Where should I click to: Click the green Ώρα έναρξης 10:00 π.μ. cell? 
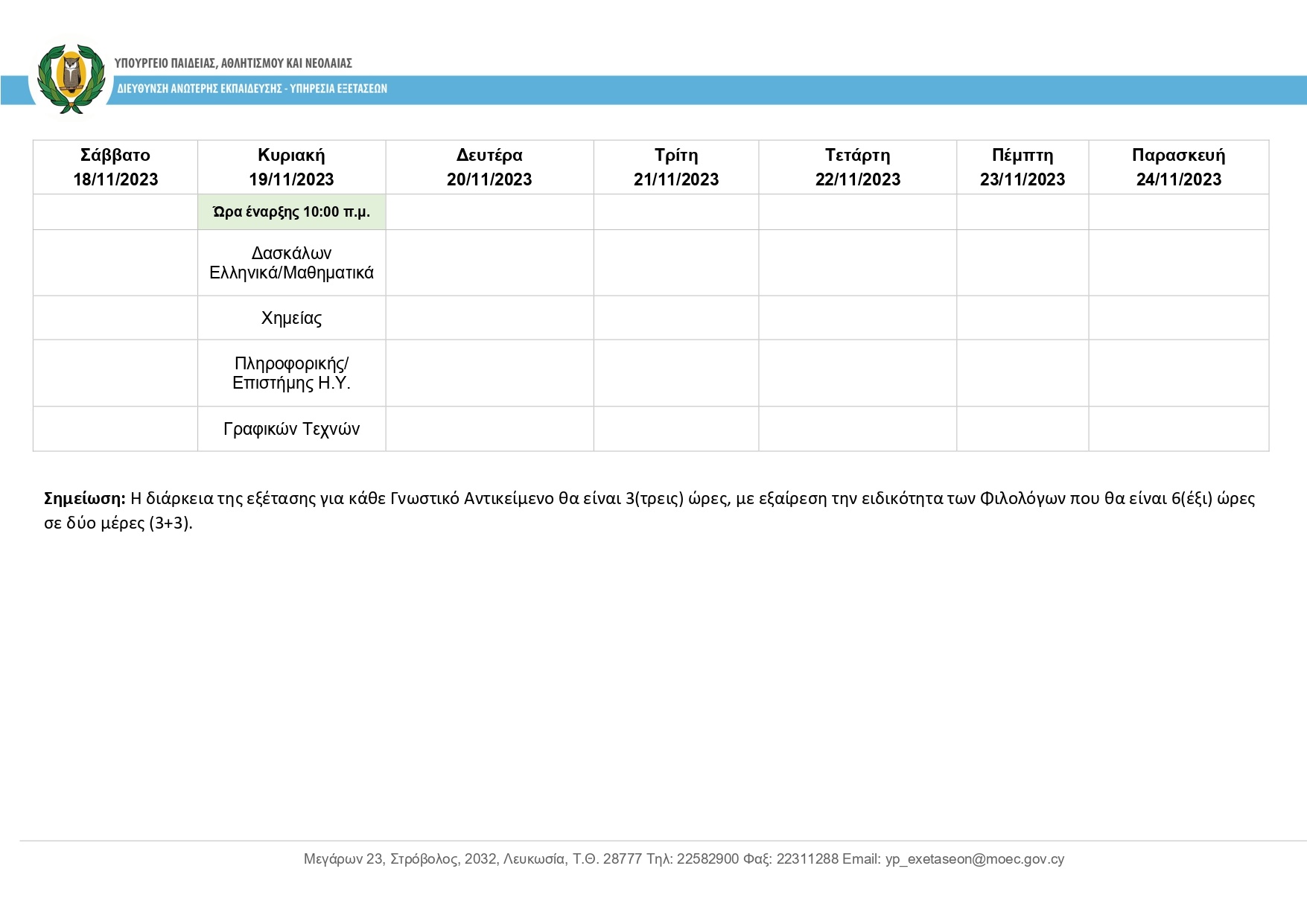[291, 212]
